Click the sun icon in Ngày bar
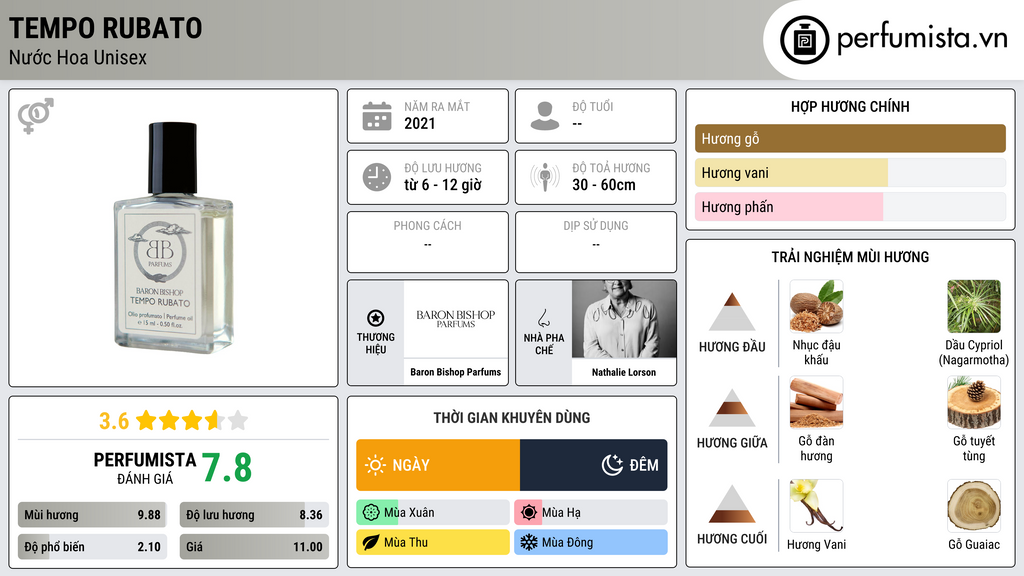Image resolution: width=1024 pixels, height=576 pixels. (x=376, y=465)
